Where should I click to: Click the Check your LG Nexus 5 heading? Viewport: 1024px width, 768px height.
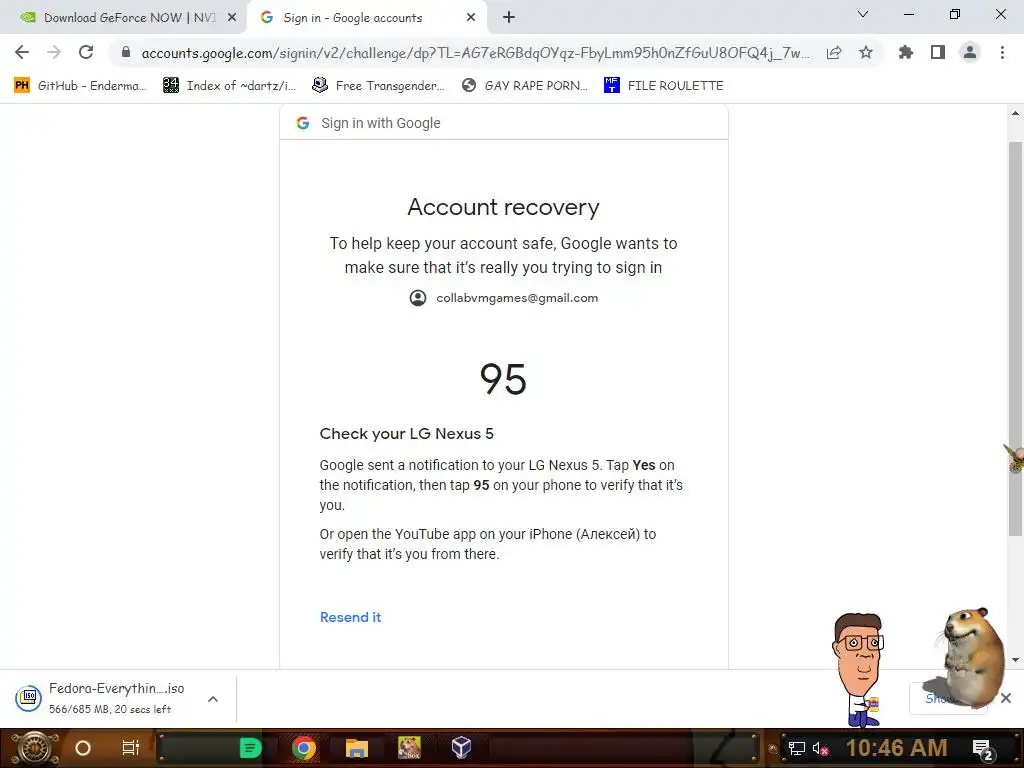pos(406,434)
